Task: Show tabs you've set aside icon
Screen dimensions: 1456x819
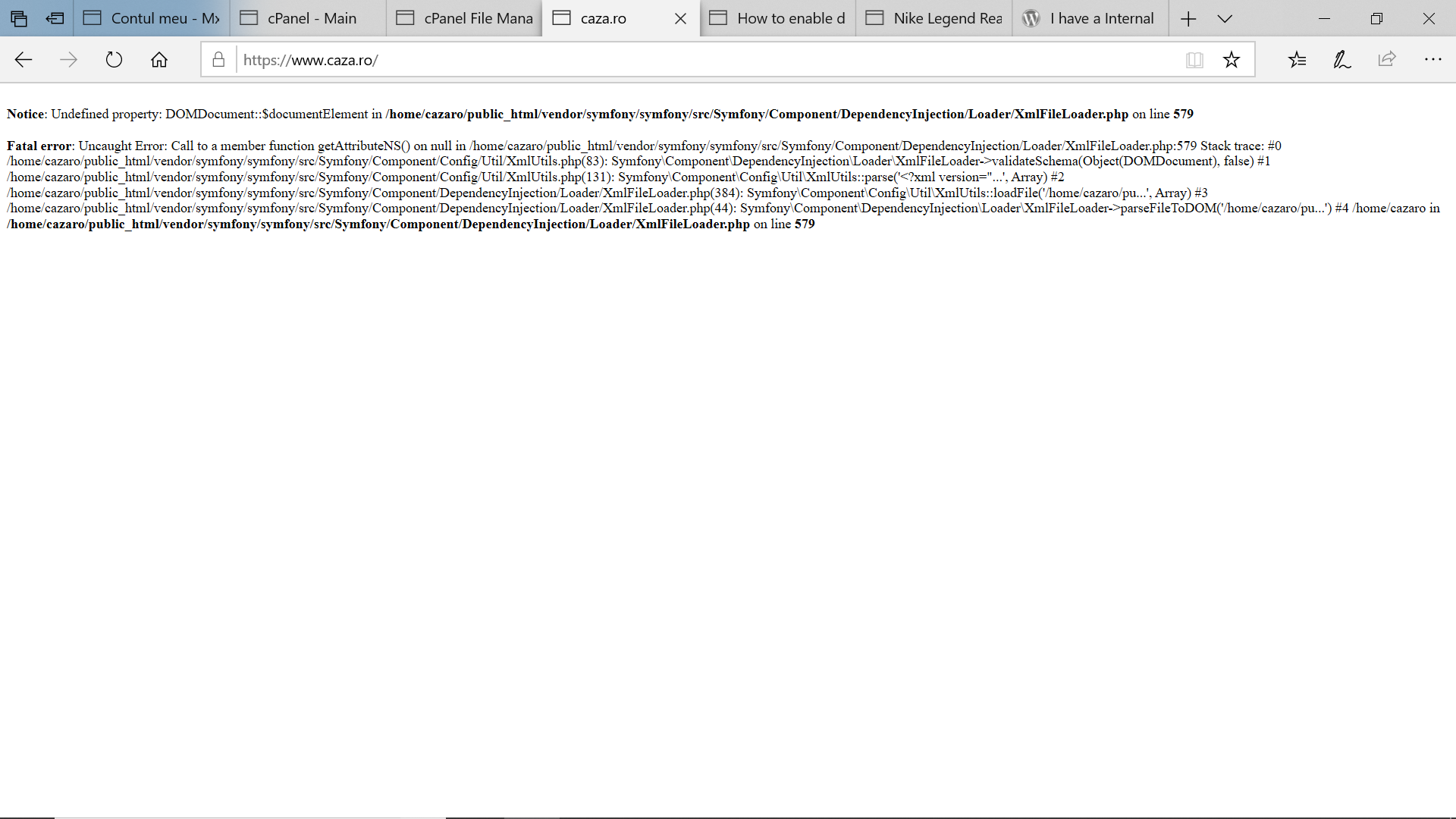Action: [x=19, y=19]
